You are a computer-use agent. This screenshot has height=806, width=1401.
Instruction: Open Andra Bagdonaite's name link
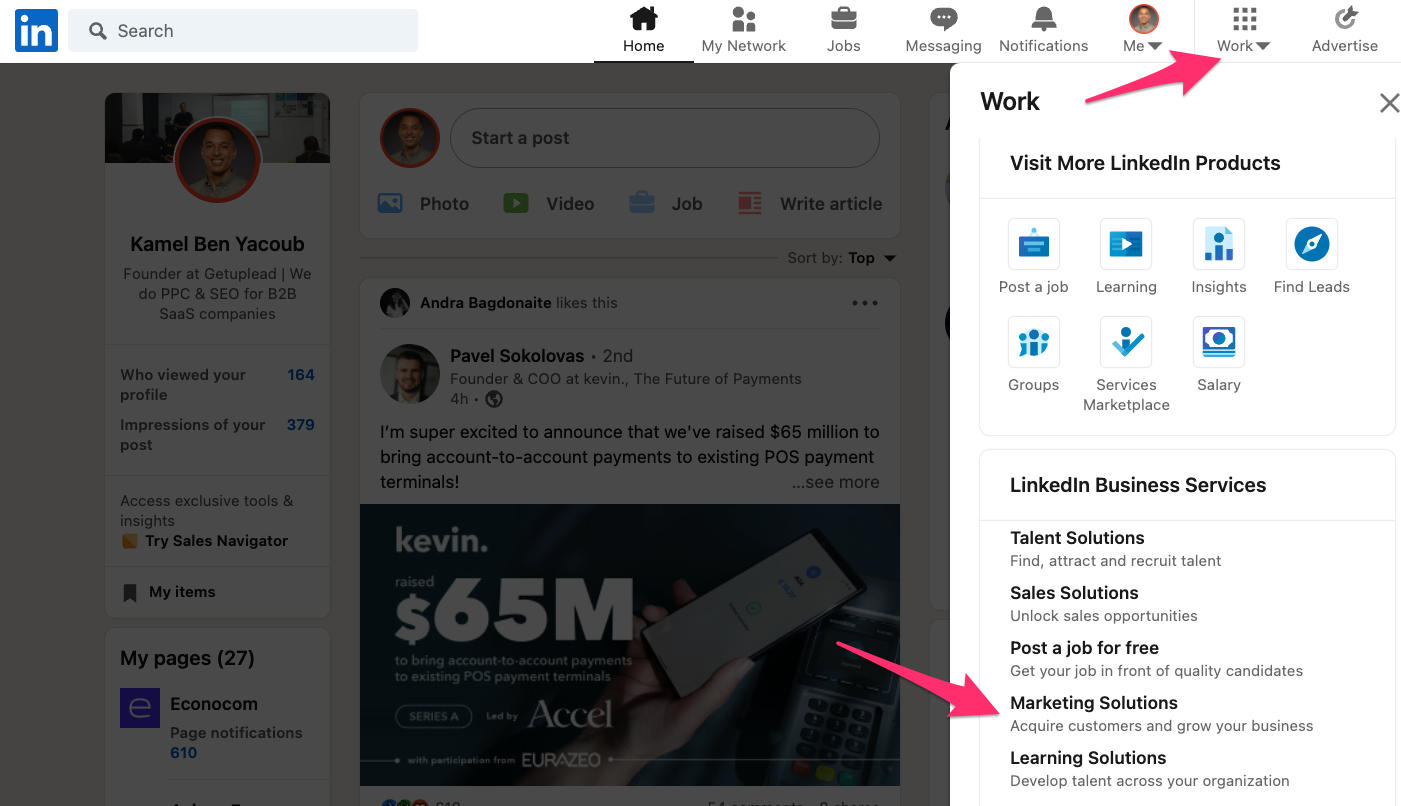tap(486, 303)
